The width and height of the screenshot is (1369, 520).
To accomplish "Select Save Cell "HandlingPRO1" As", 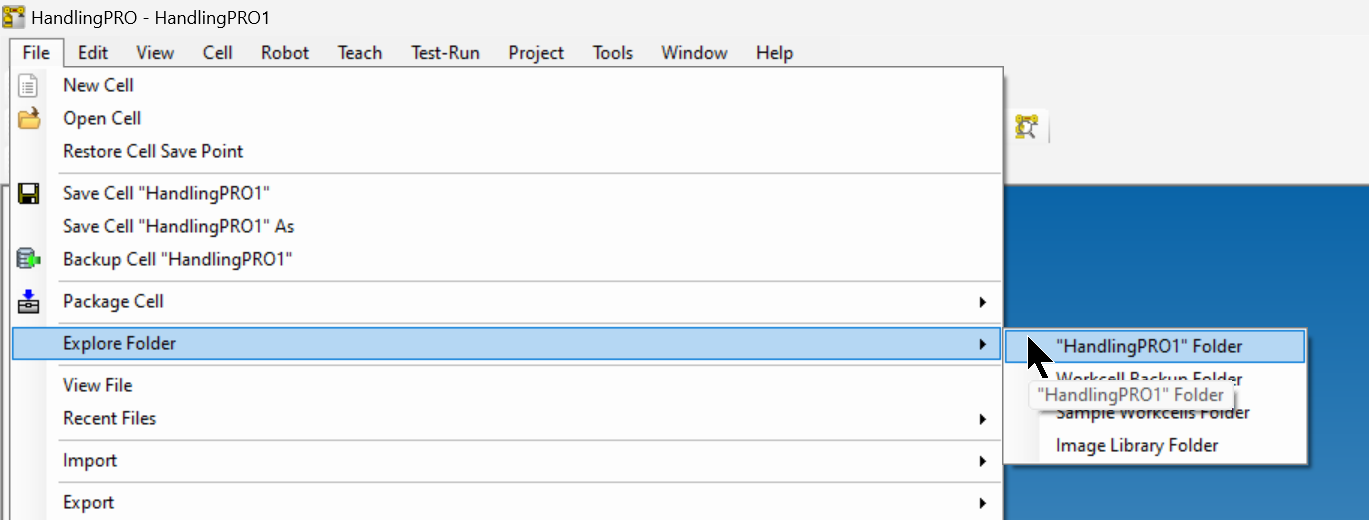I will 506,227.
